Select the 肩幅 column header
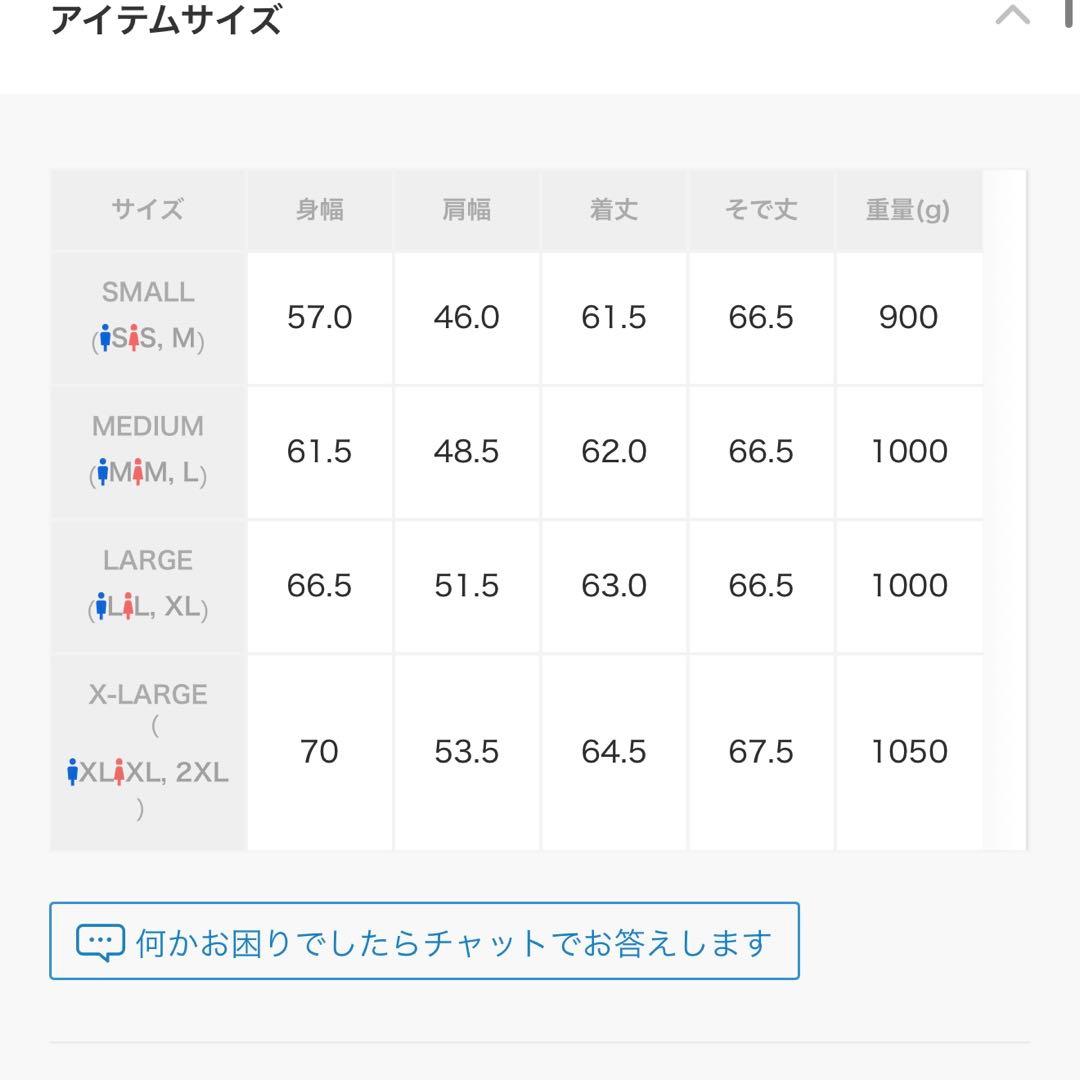 pyautogui.click(x=467, y=210)
